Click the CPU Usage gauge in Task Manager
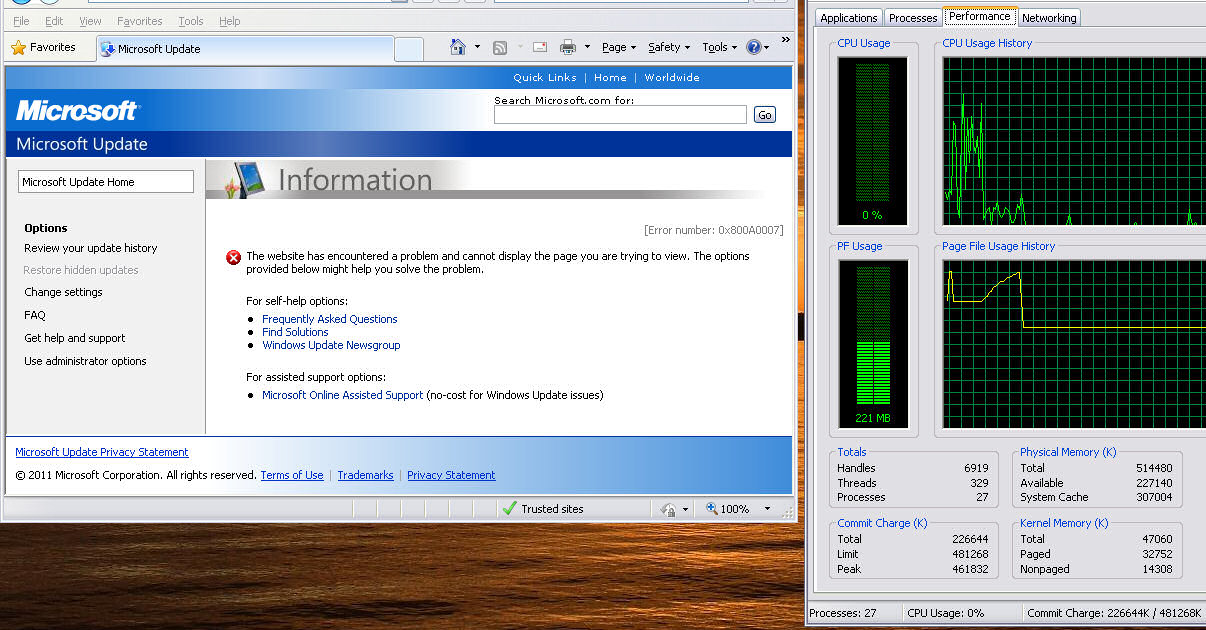1206x630 pixels. tap(873, 140)
